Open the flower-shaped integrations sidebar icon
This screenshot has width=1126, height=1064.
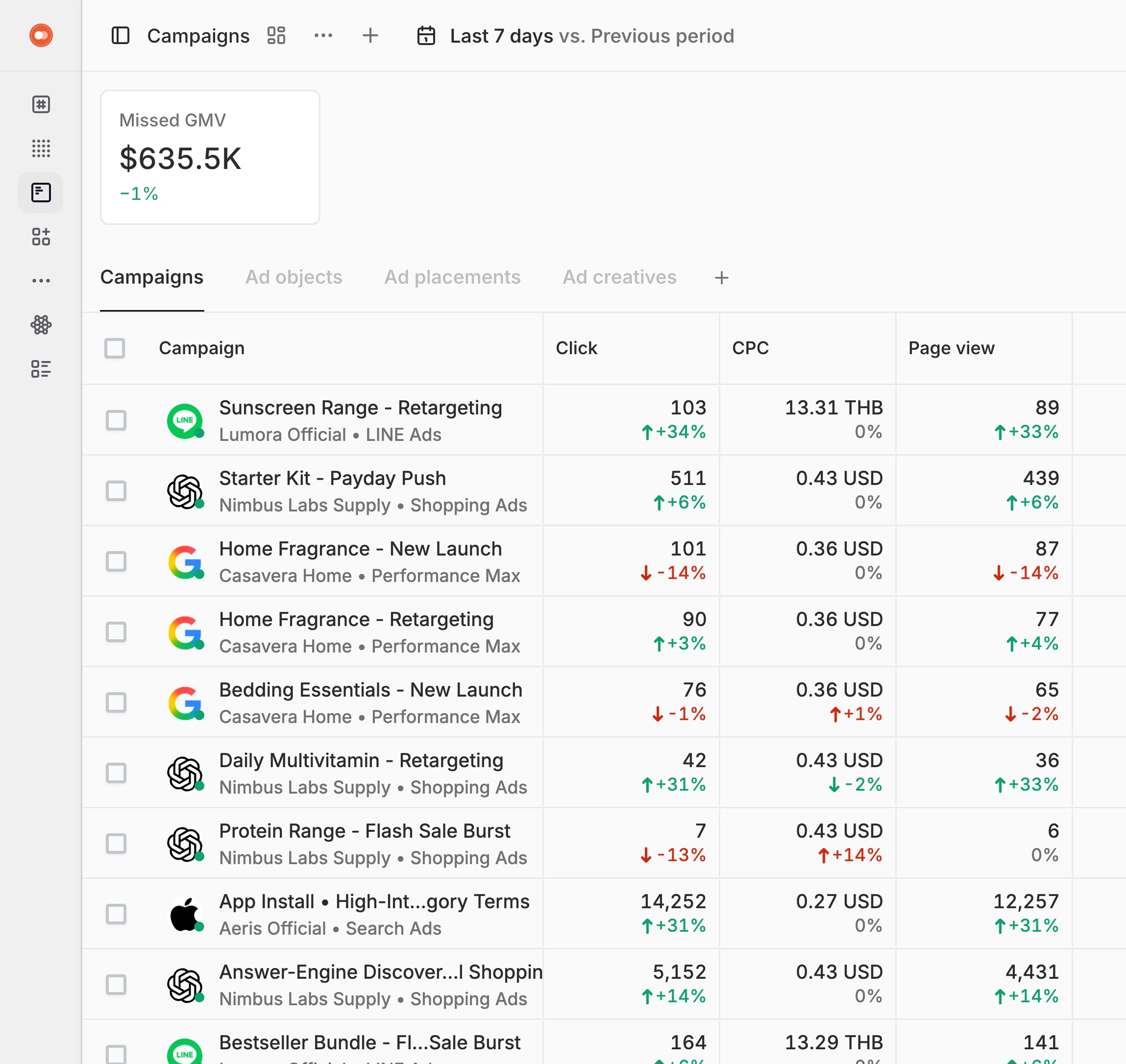coord(41,325)
